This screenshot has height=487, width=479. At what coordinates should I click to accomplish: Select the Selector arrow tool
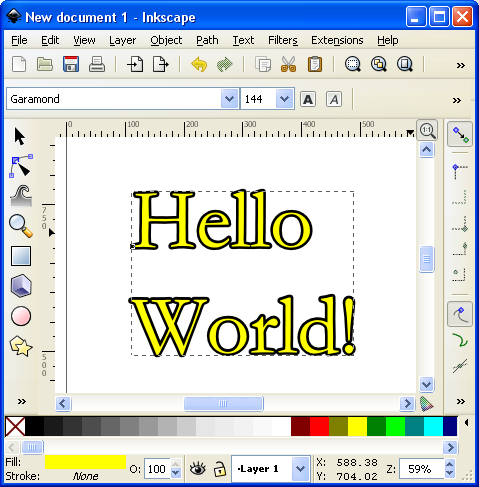point(20,136)
